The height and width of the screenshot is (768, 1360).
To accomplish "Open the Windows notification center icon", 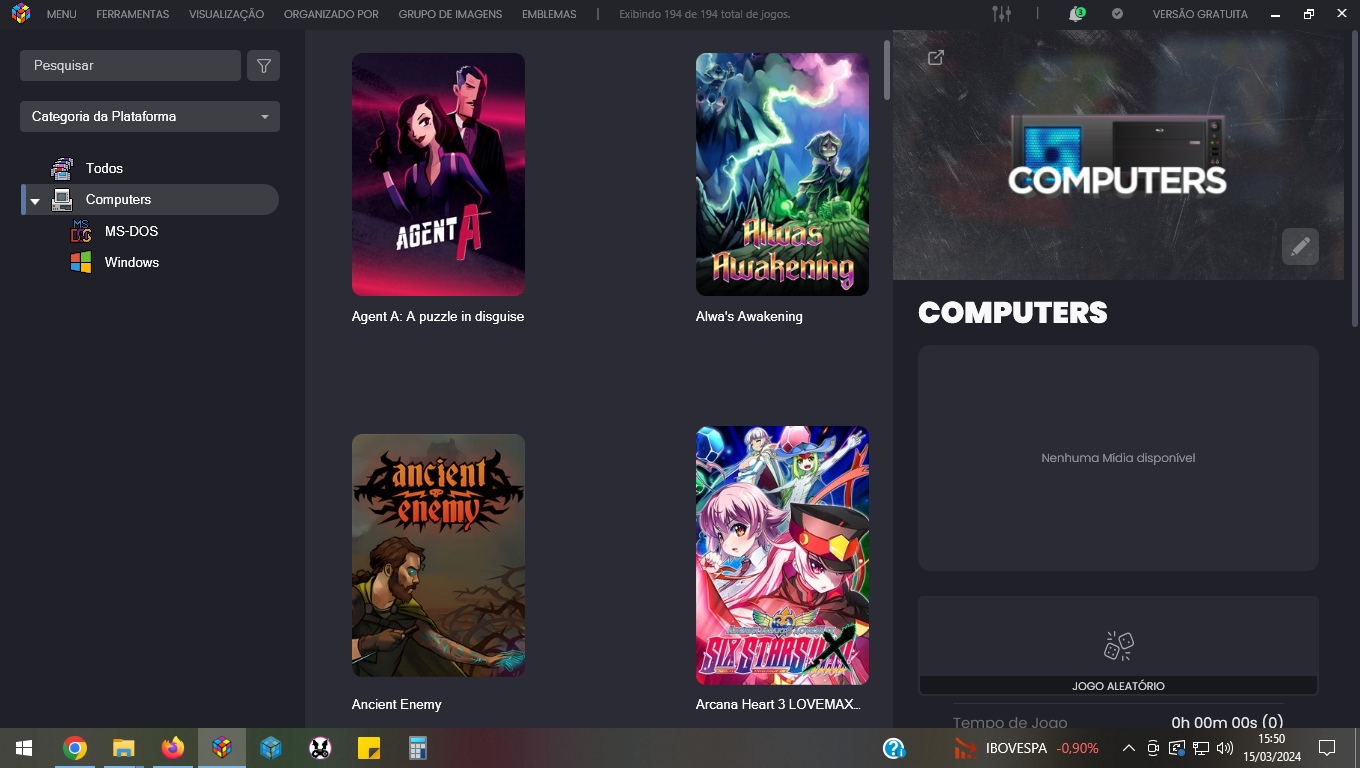I will click(1327, 748).
